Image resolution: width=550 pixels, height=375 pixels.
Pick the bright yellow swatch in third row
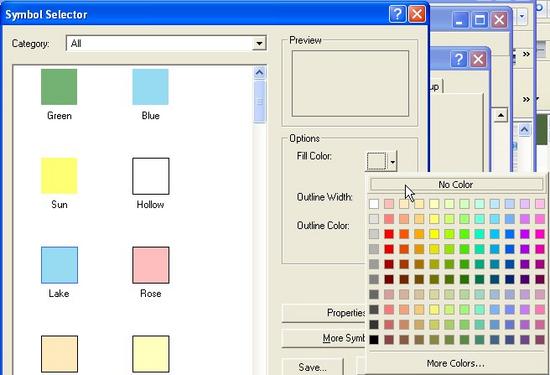point(434,234)
